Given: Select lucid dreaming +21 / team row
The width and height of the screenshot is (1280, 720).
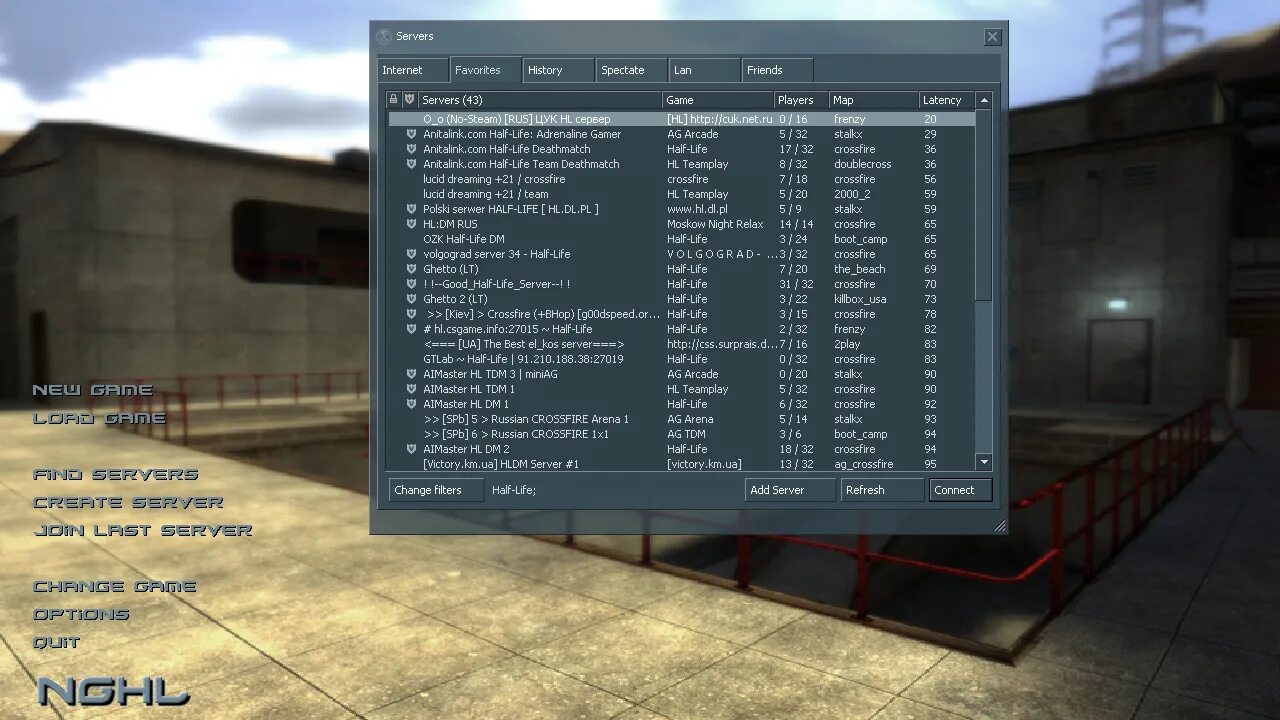Looking at the screenshot, I should (x=681, y=194).
